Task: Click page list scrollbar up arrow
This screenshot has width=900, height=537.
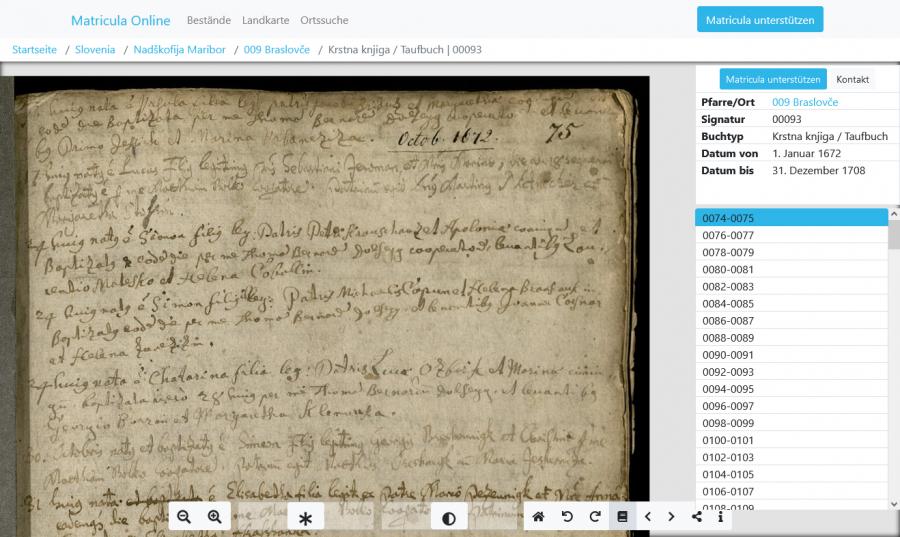Action: [x=894, y=213]
